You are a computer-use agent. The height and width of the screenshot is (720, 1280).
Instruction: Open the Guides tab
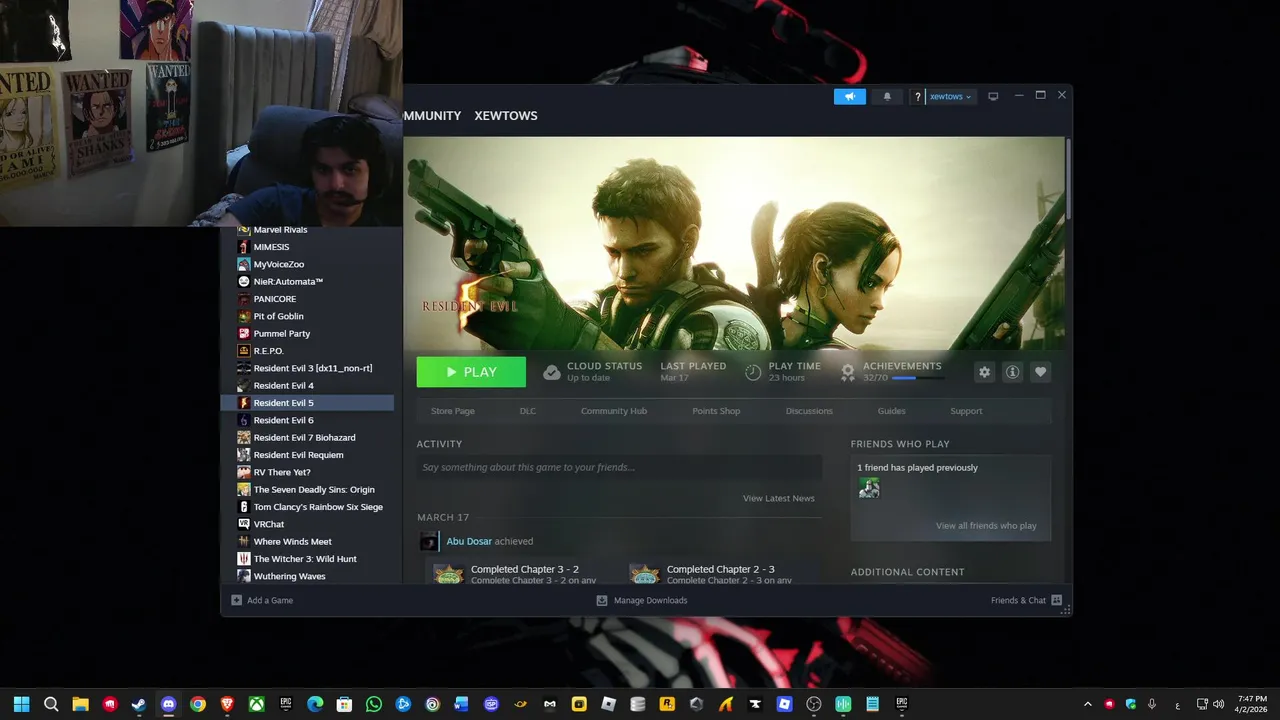coord(892,411)
